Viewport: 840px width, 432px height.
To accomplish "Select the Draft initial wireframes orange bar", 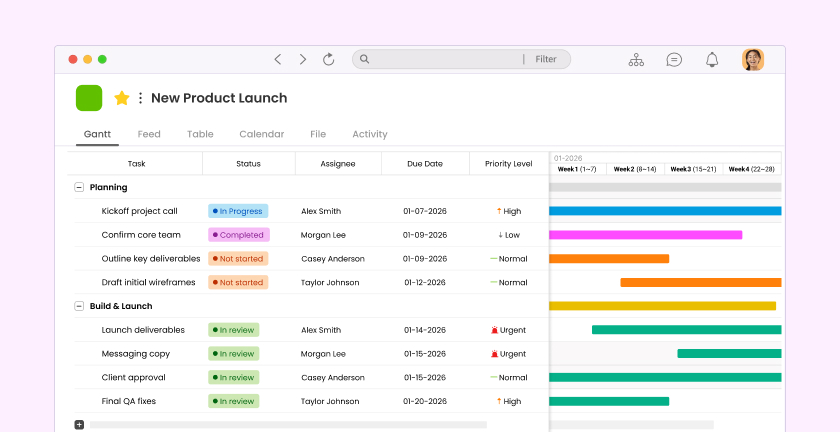I will pyautogui.click(x=701, y=282).
